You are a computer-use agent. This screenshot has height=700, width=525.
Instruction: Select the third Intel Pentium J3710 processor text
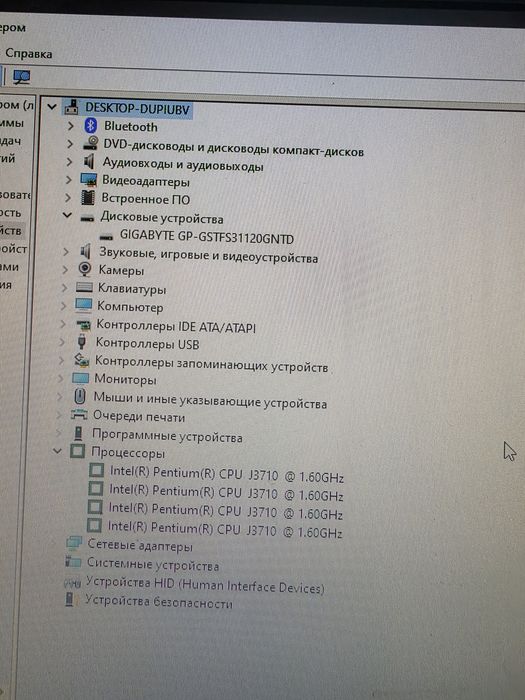coord(225,512)
